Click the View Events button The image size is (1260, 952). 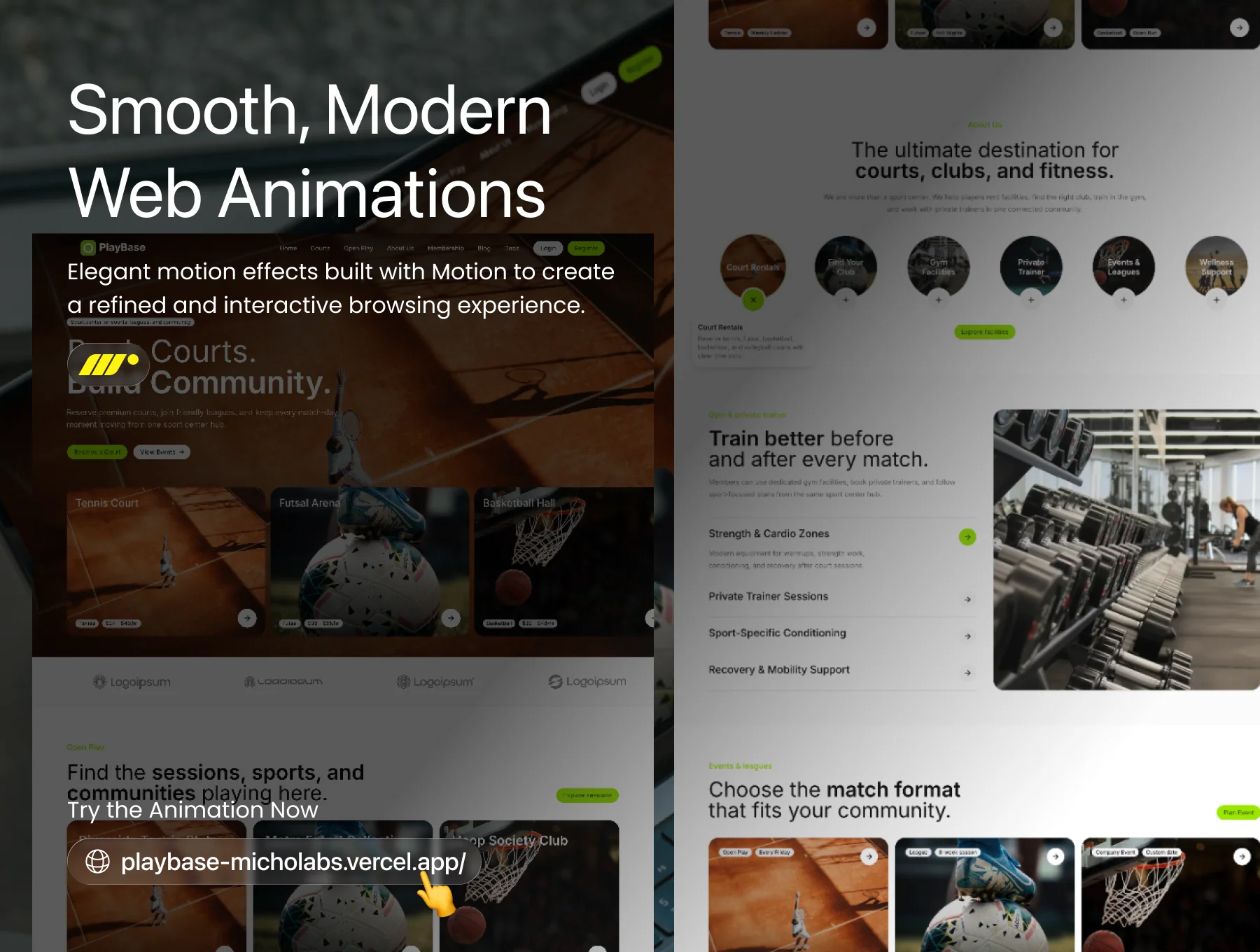162,452
